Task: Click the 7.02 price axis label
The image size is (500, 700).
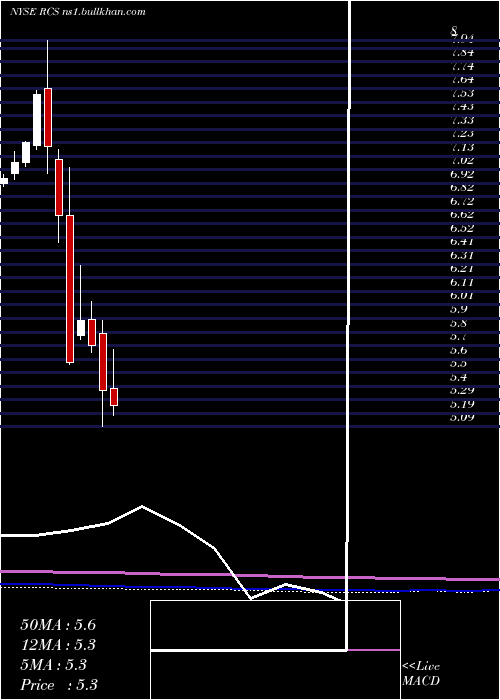Action: click(x=462, y=160)
